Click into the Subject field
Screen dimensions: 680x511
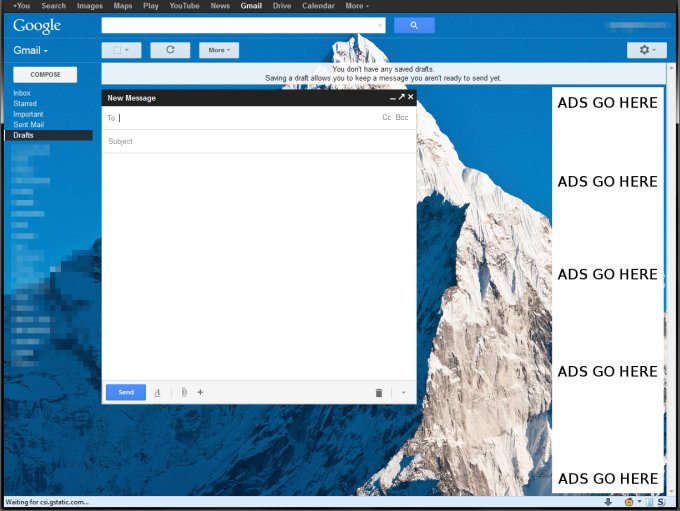[258, 141]
